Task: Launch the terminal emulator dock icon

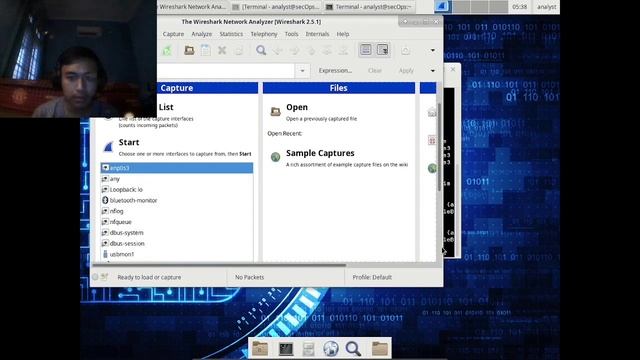Action: (x=286, y=349)
